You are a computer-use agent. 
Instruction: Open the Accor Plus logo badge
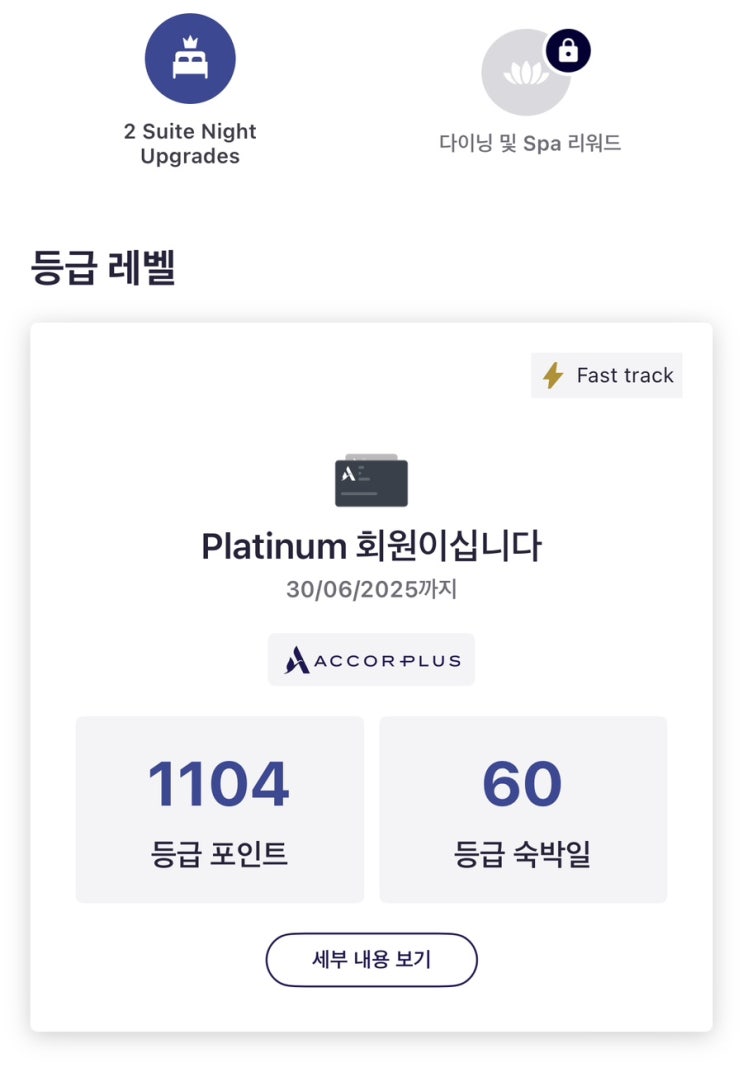[x=371, y=660]
